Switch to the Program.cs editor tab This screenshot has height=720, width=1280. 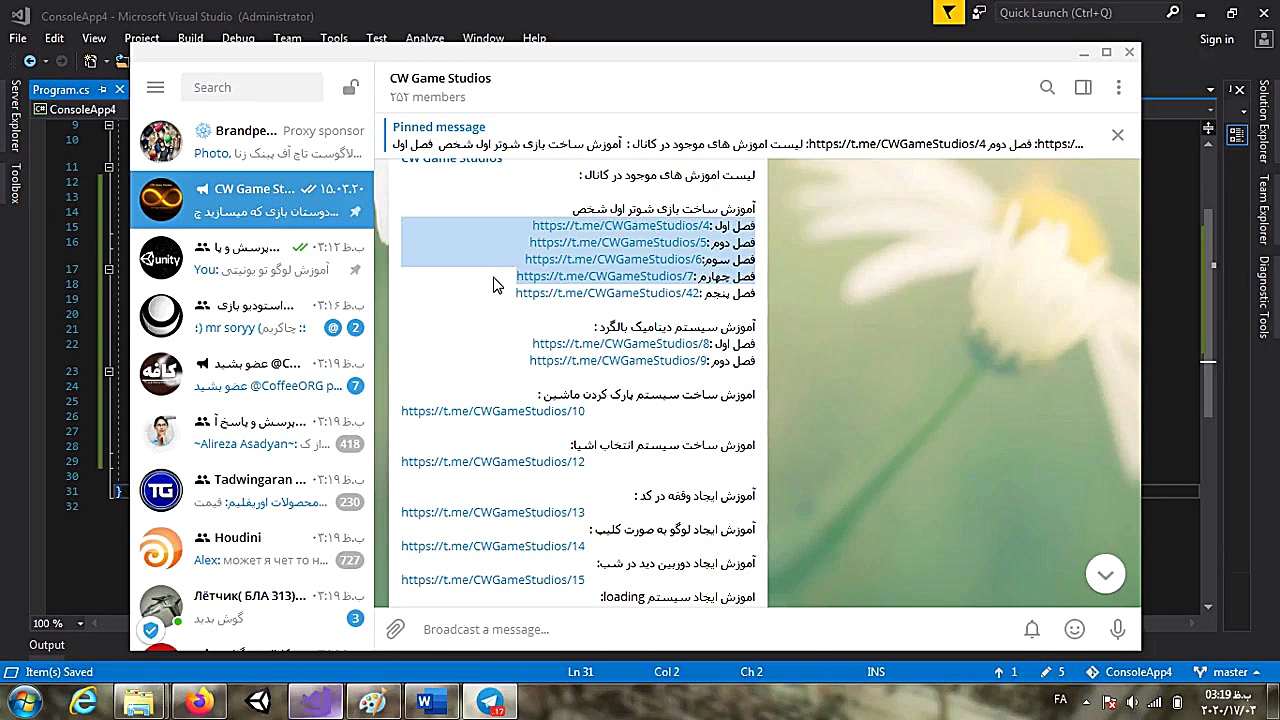pyautogui.click(x=61, y=90)
